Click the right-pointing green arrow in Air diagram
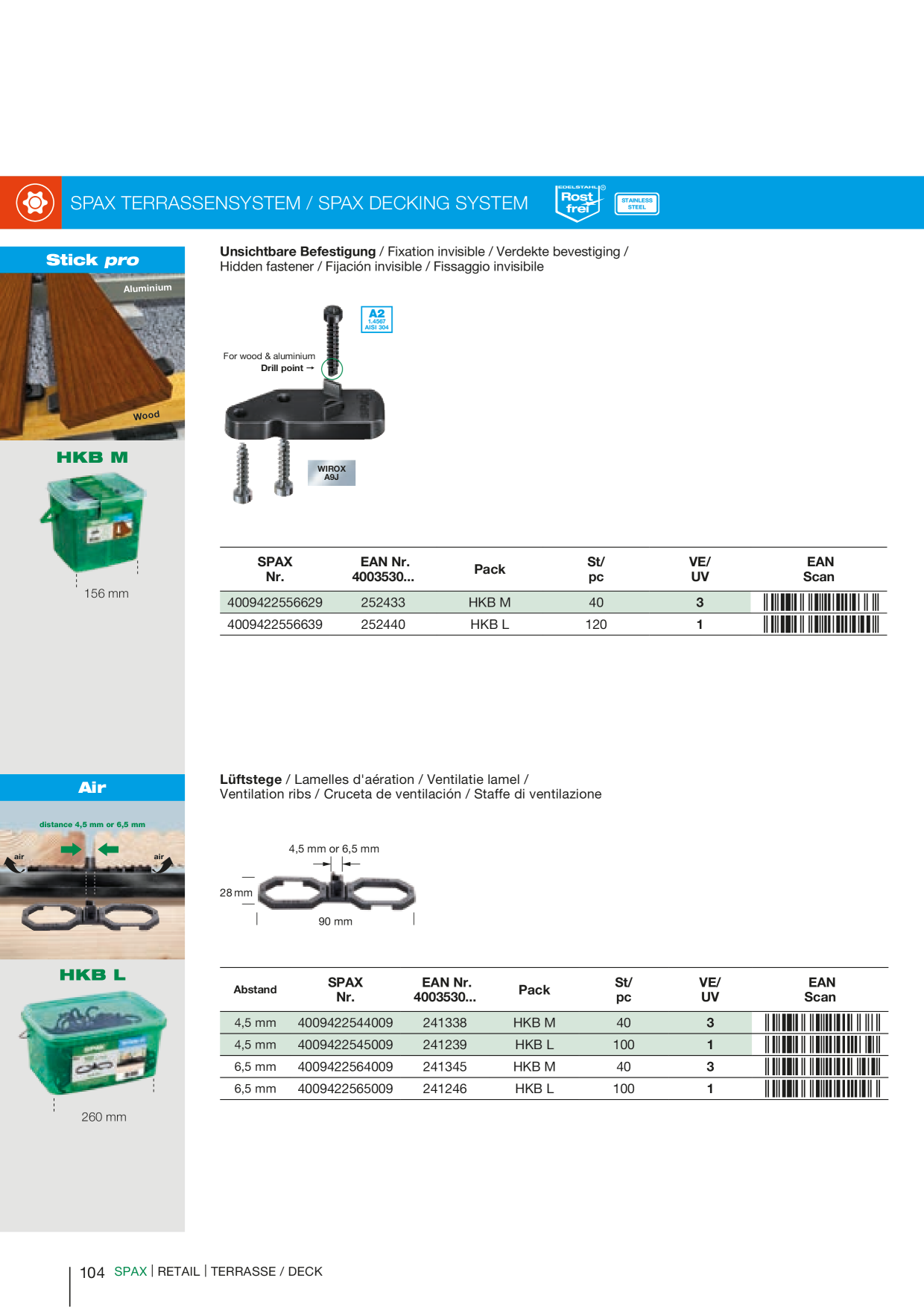Viewport: 924px width, 1307px height. [x=71, y=849]
